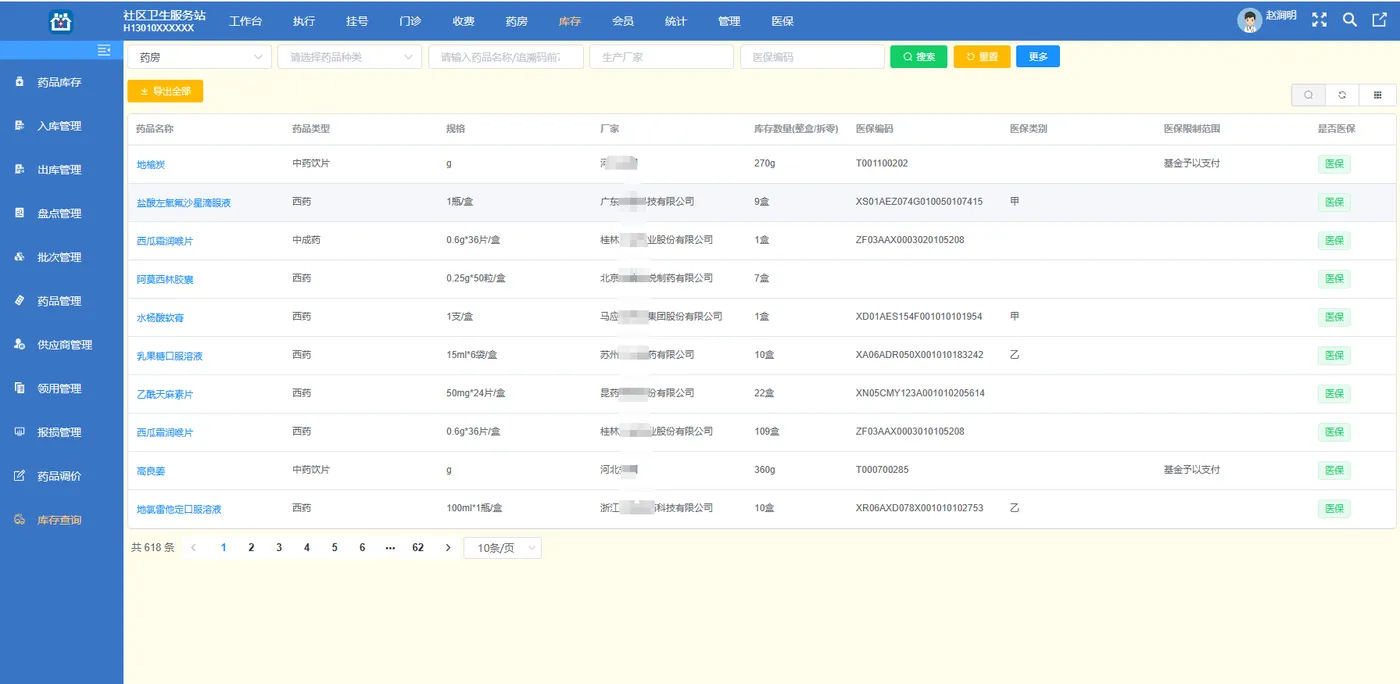Image resolution: width=1400 pixels, height=684 pixels.
Task: Enter fullscreen with the expand arrows icon
Action: pyautogui.click(x=1319, y=19)
